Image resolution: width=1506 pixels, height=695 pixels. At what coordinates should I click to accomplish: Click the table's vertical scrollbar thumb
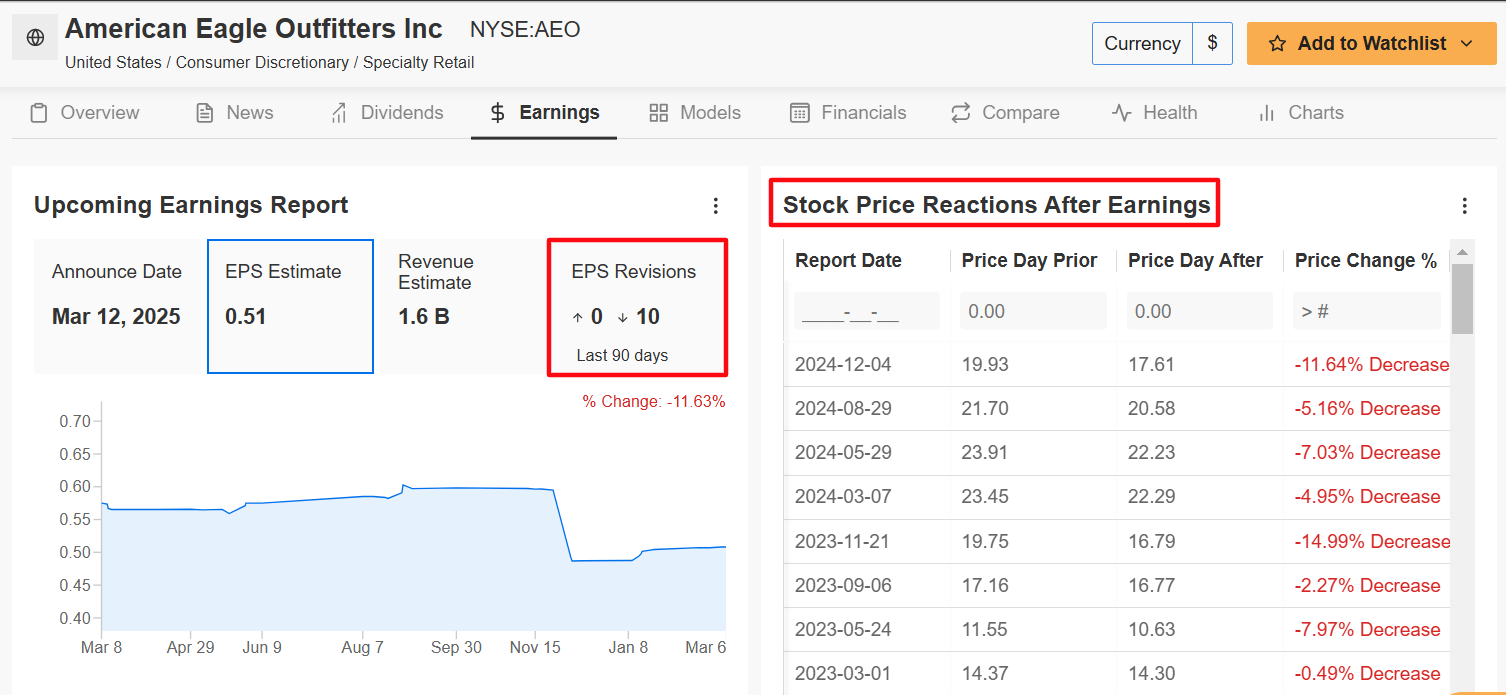(x=1462, y=298)
